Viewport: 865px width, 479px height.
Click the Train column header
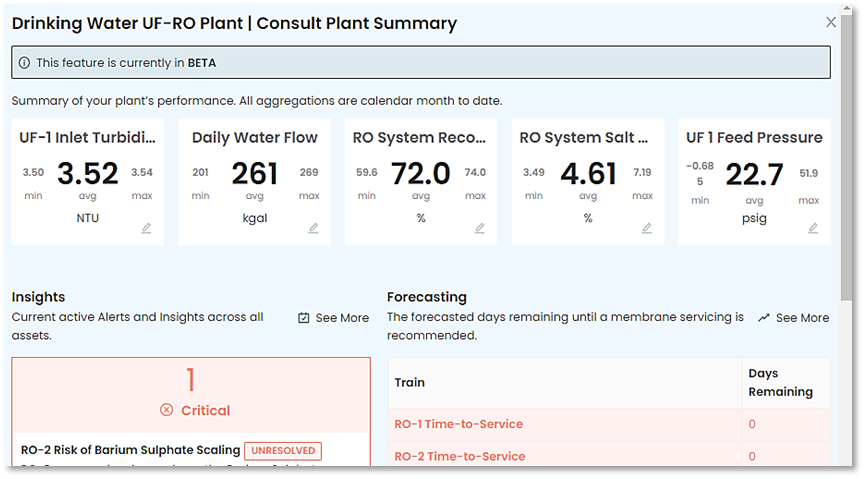tap(410, 383)
